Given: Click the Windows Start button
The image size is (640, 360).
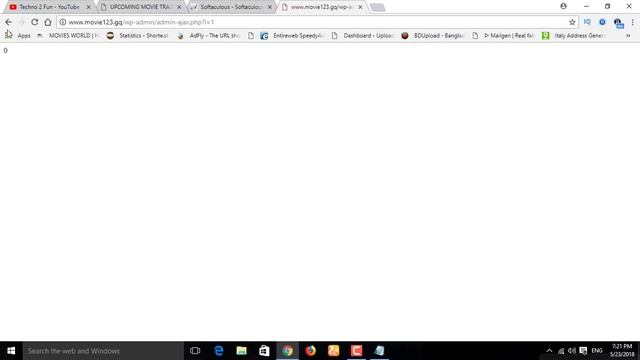Looking at the screenshot, I should tap(11, 351).
